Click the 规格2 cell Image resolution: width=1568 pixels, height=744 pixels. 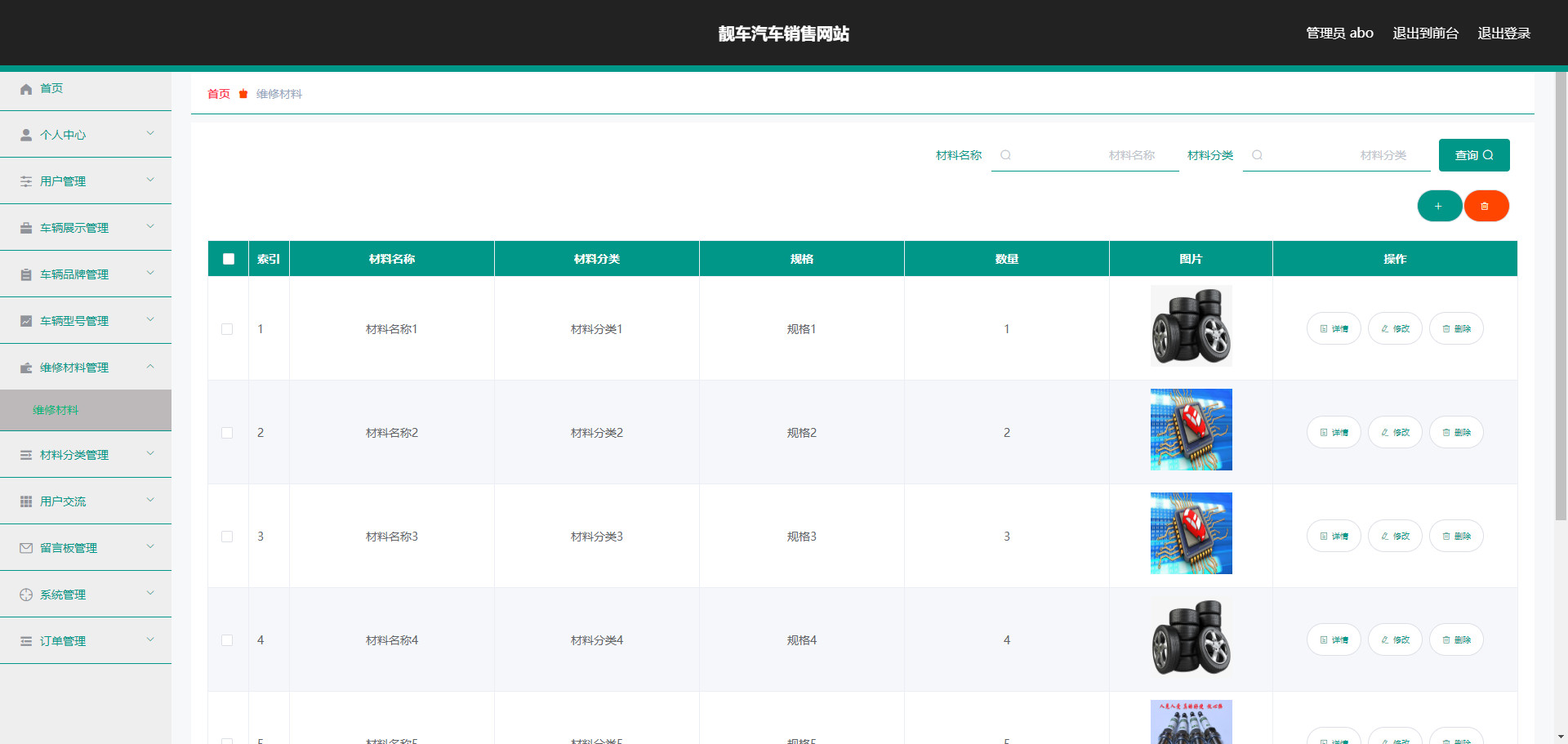(802, 433)
